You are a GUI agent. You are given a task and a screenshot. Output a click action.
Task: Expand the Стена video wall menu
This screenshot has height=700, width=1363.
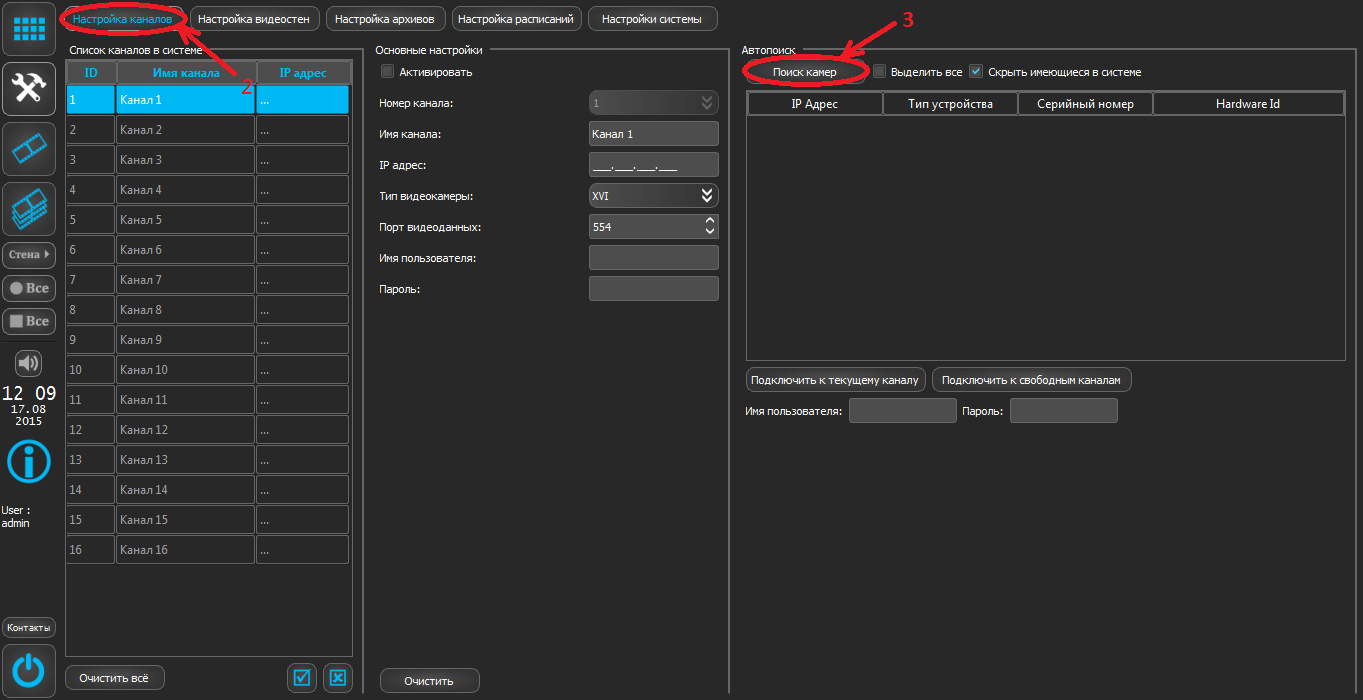point(28,255)
